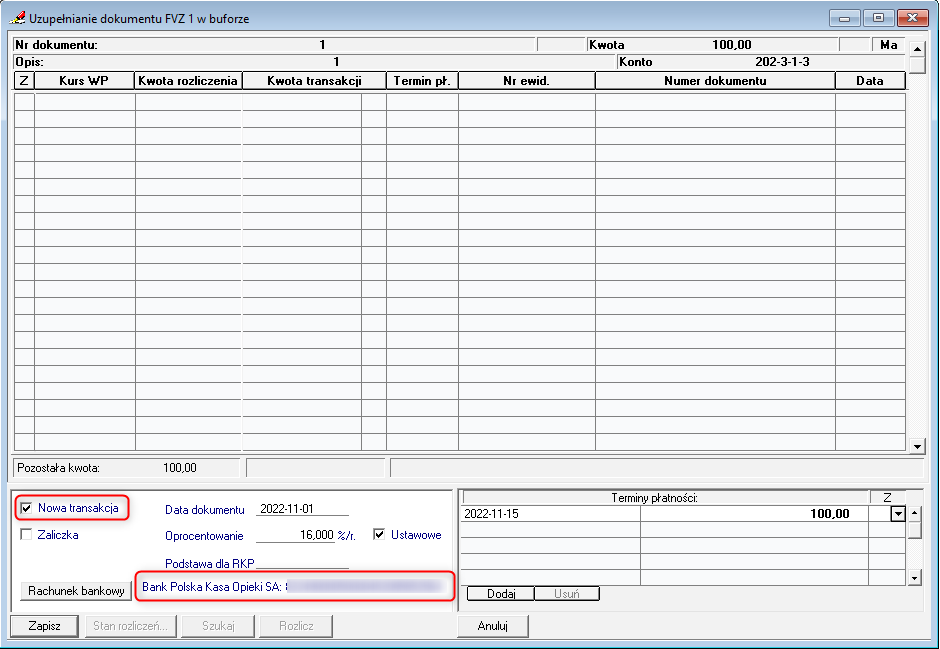Open the dropdown in the 2022-11-15 payment row
The image size is (940, 649).
click(897, 514)
